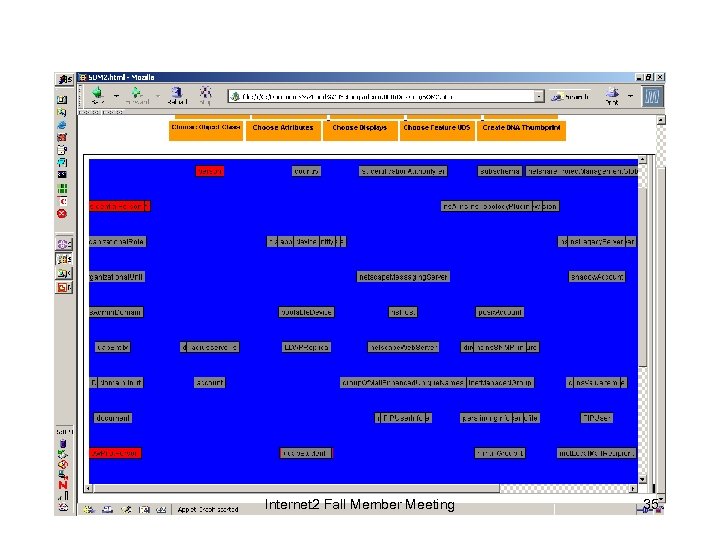Click the top icon in left sidebar
The height and width of the screenshot is (540, 720).
[x=62, y=100]
